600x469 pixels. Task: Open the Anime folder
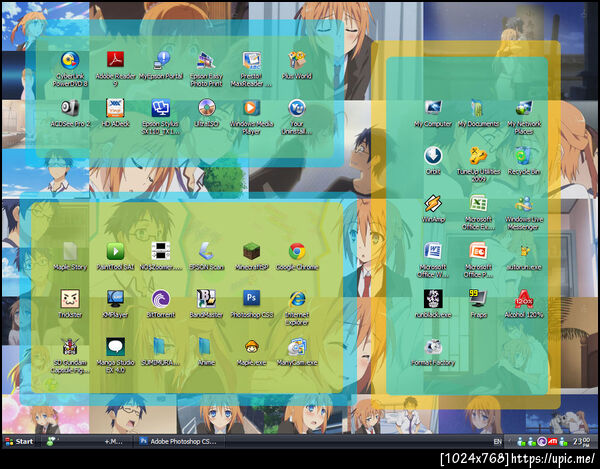coord(206,347)
